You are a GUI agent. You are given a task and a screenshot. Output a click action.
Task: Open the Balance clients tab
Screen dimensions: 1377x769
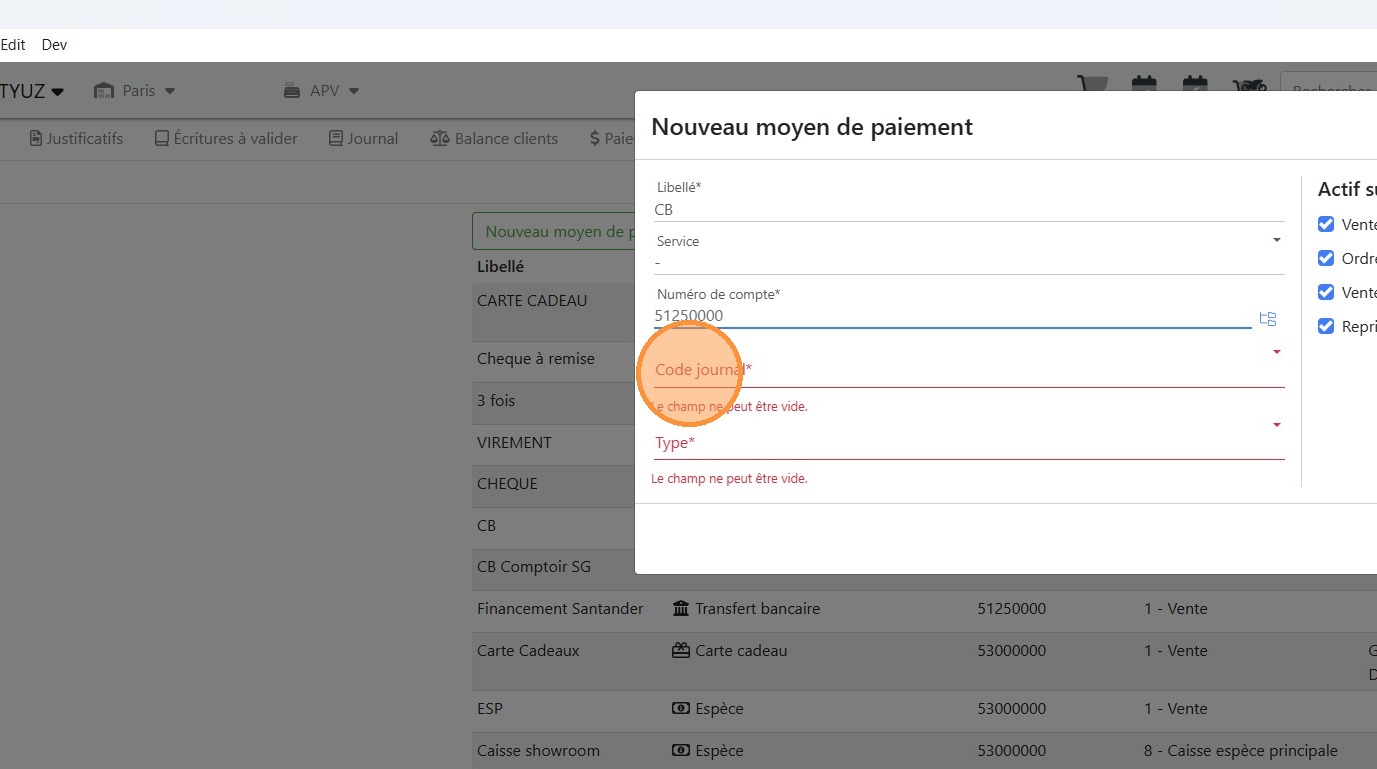coord(494,139)
